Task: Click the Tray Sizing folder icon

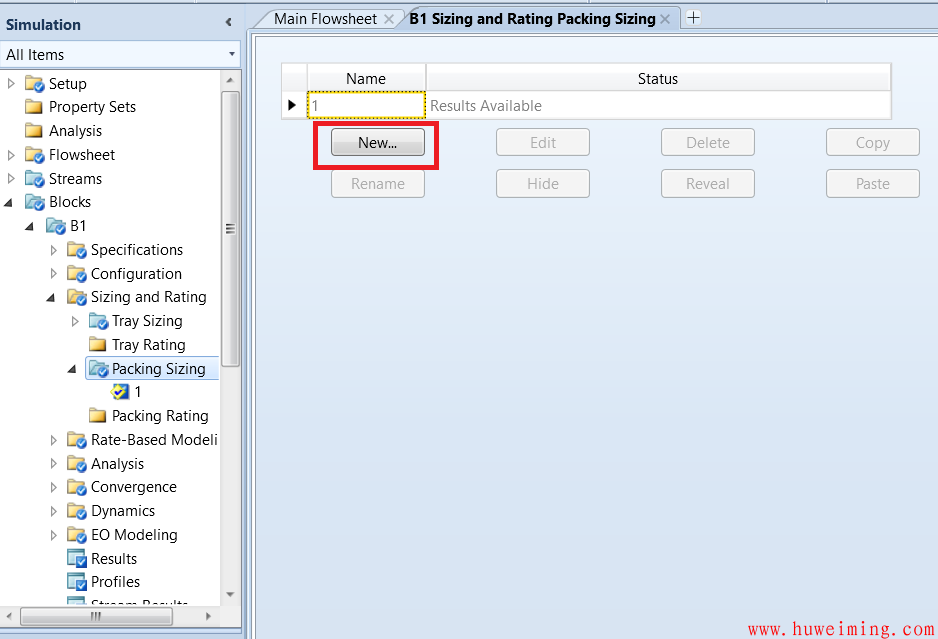Action: click(x=97, y=321)
